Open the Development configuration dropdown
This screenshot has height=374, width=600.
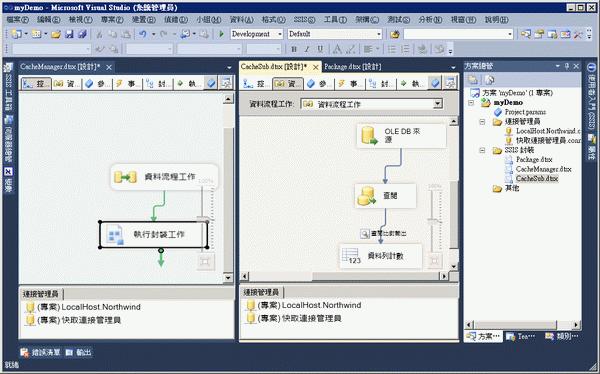[x=256, y=34]
